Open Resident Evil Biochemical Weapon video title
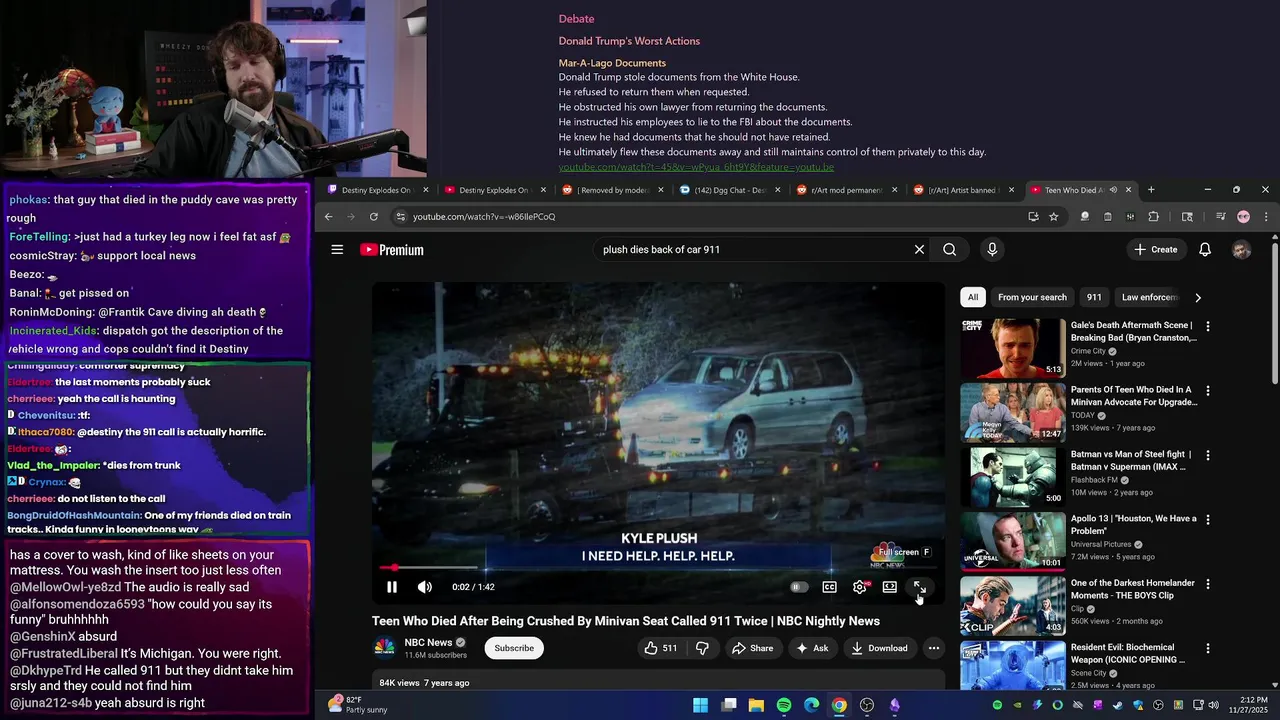The height and width of the screenshot is (720, 1280). [x=1132, y=654]
